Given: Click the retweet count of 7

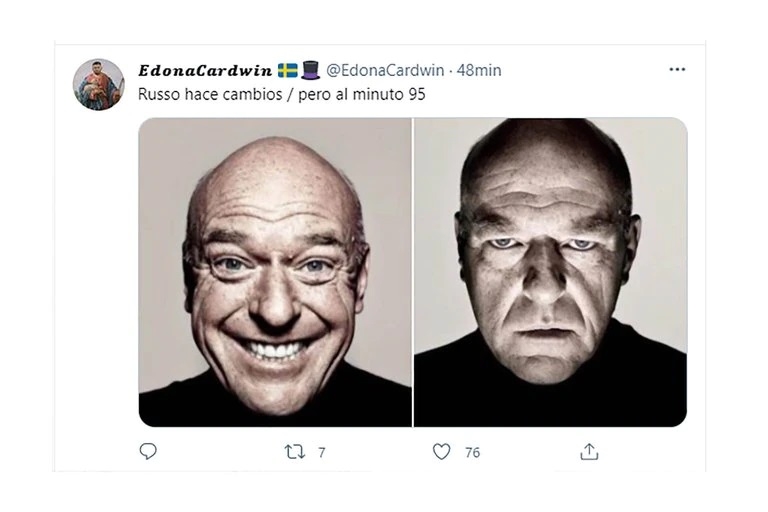Looking at the screenshot, I should [x=322, y=453].
